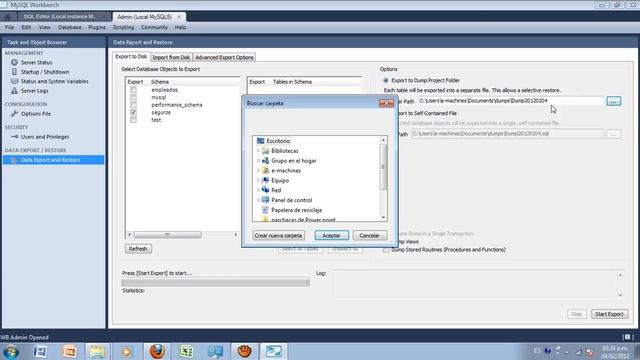Open Users and Privileges
The image size is (640, 360).
[x=45, y=137]
